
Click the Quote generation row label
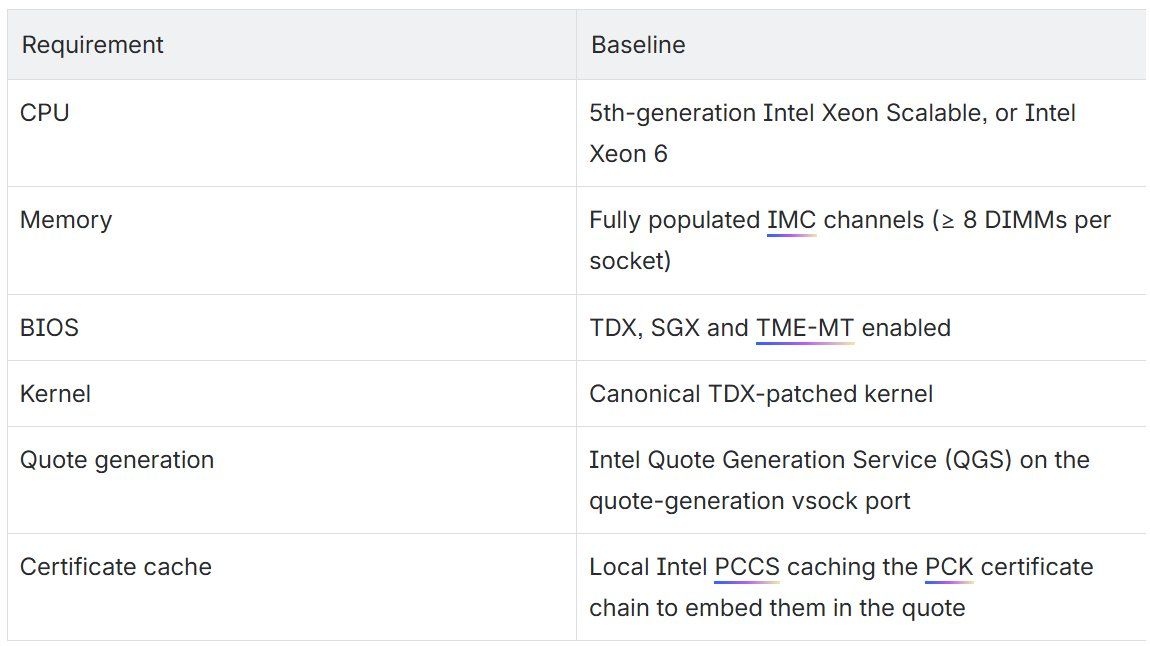tap(117, 460)
